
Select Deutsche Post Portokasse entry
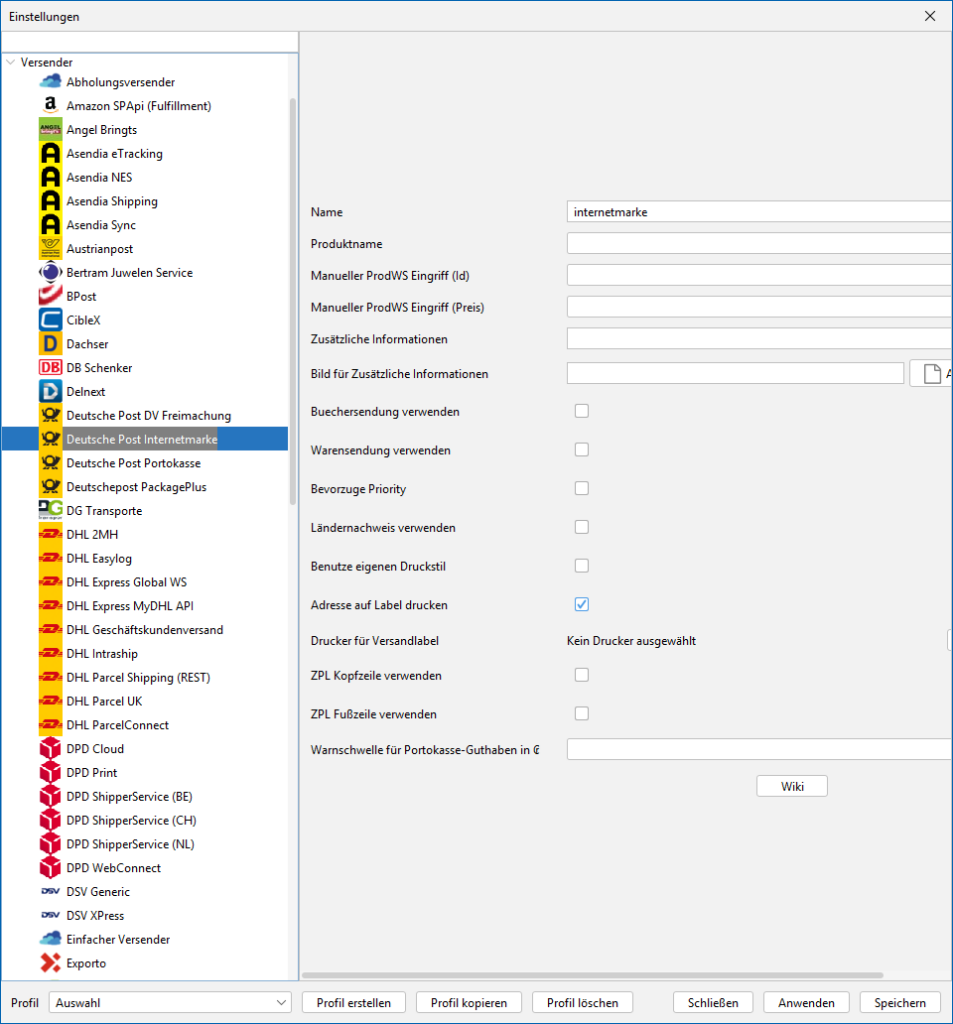[133, 463]
